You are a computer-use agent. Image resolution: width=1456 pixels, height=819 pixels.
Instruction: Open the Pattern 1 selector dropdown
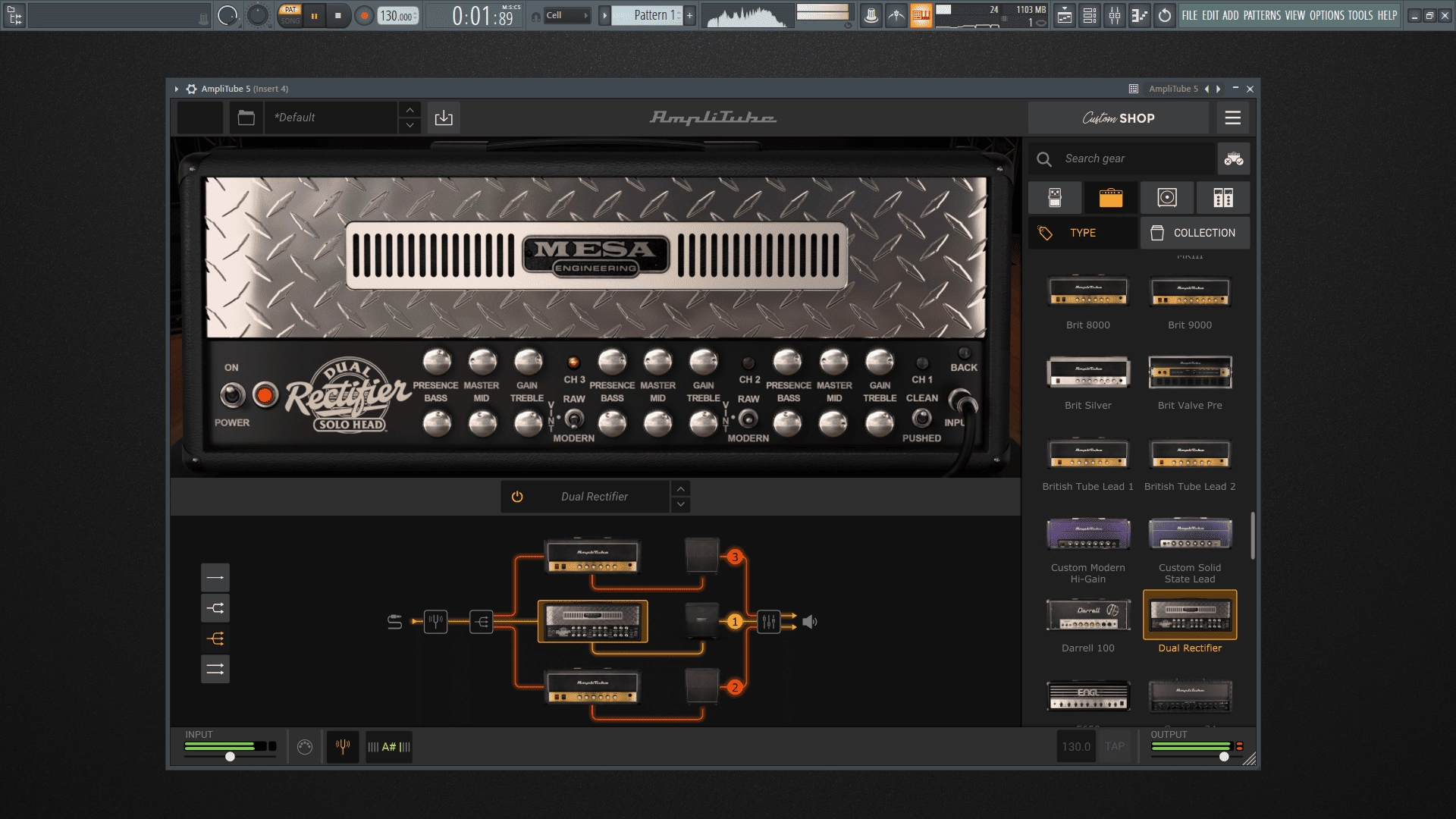pyautogui.click(x=647, y=15)
